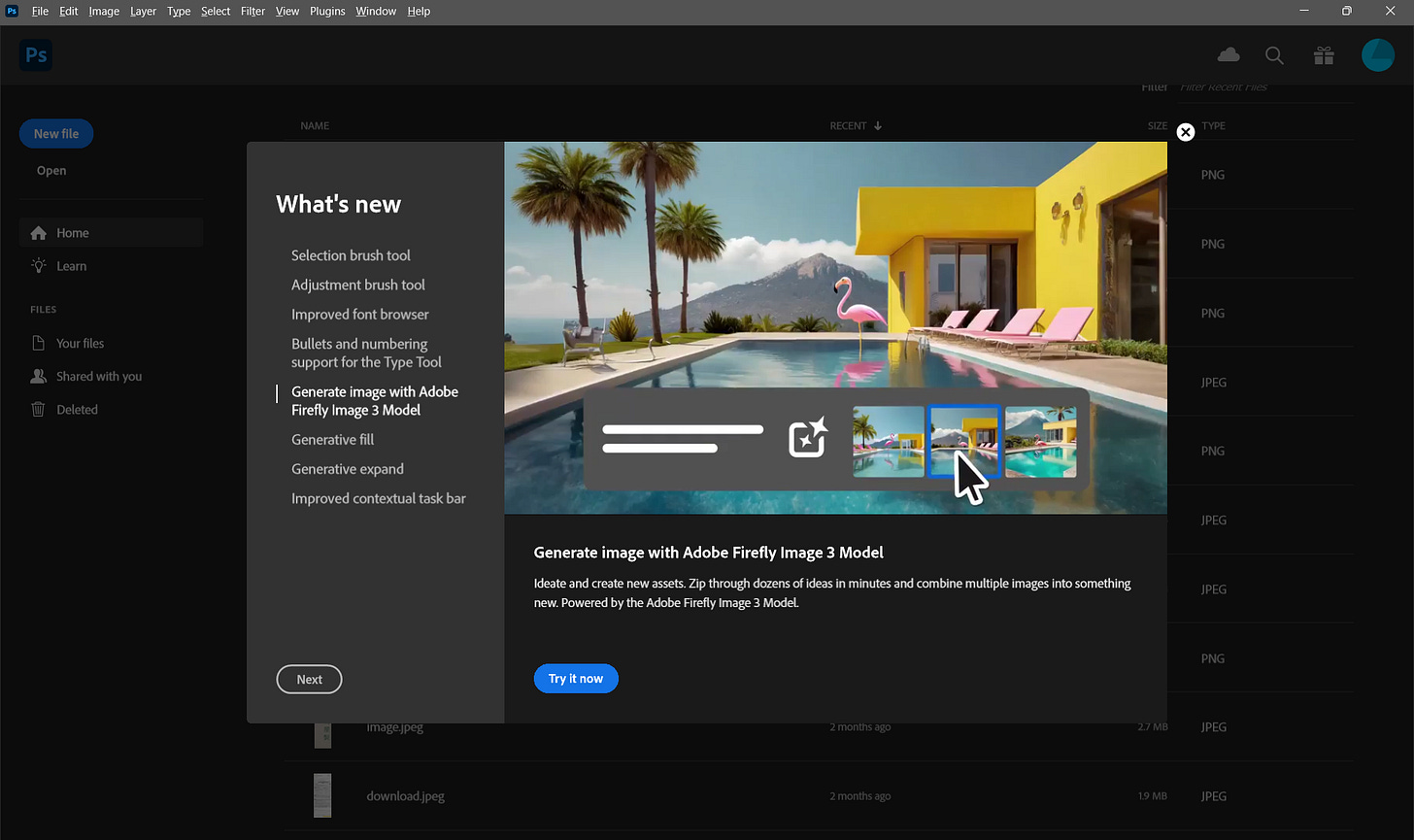Select Improved font browser feature

pyautogui.click(x=360, y=315)
